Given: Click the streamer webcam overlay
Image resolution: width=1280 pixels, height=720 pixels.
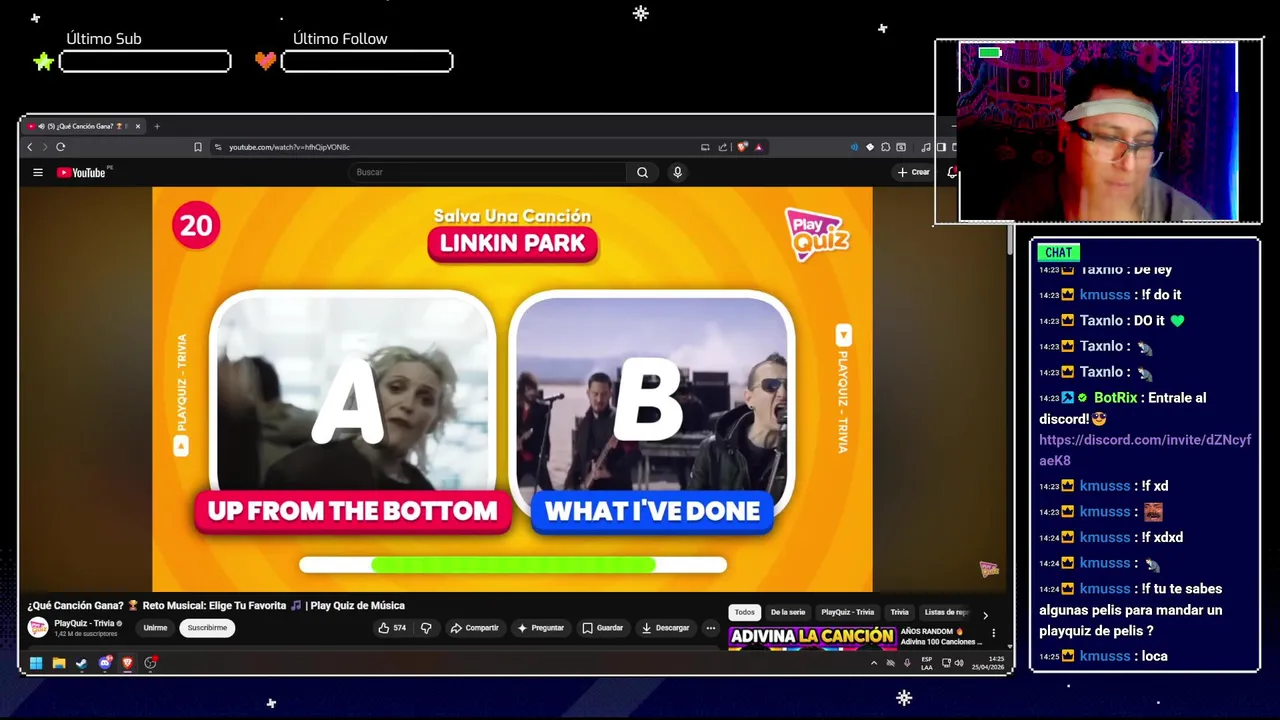Looking at the screenshot, I should (x=1098, y=131).
